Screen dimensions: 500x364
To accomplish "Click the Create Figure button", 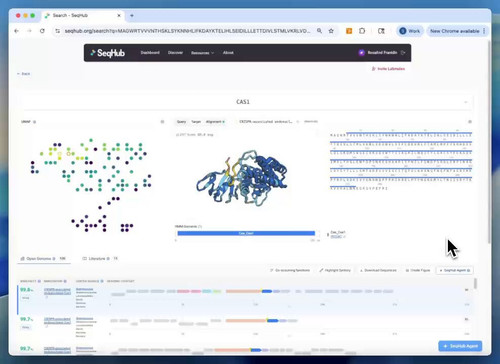I will click(x=418, y=270).
